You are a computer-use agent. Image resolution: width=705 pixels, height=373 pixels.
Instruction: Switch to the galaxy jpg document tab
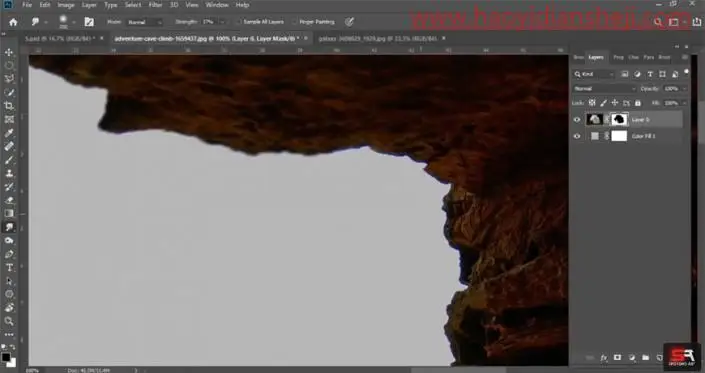pyautogui.click(x=378, y=39)
